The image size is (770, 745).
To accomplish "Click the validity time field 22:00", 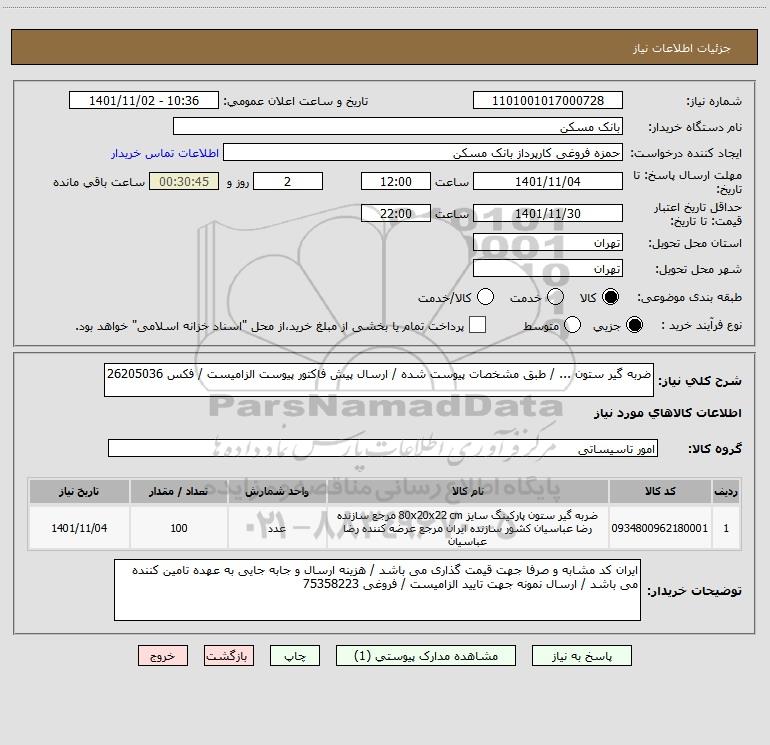I will click(396, 214).
